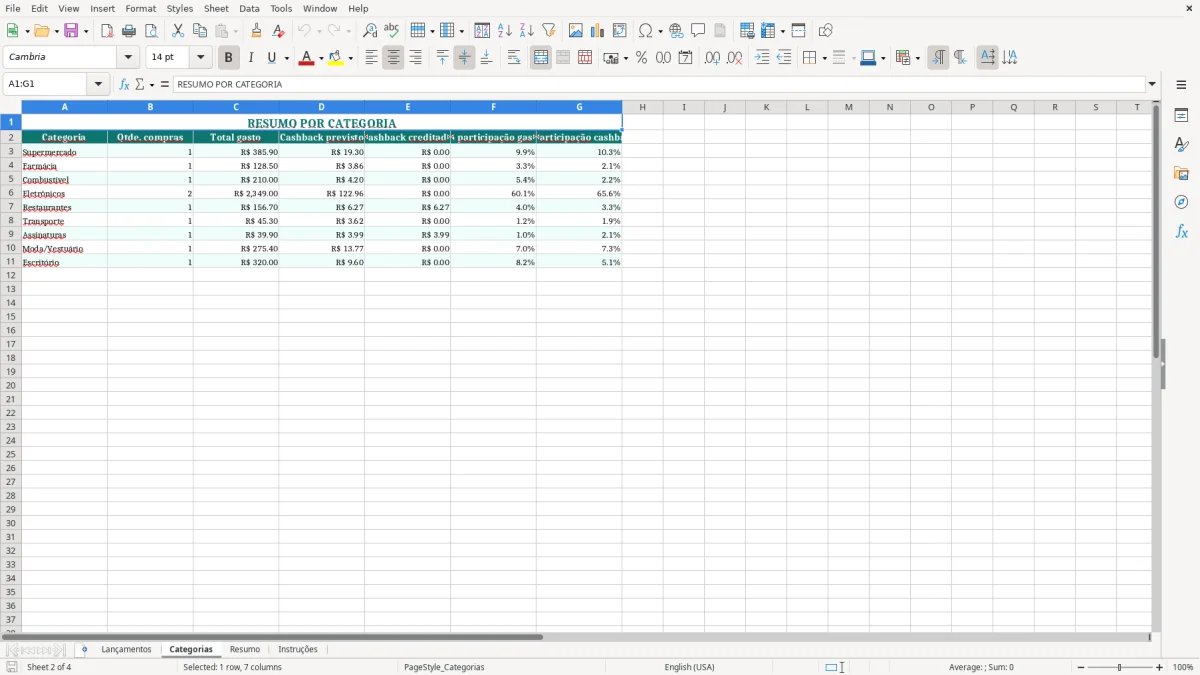Open the font name dropdown
The height and width of the screenshot is (675, 1200).
tap(128, 58)
